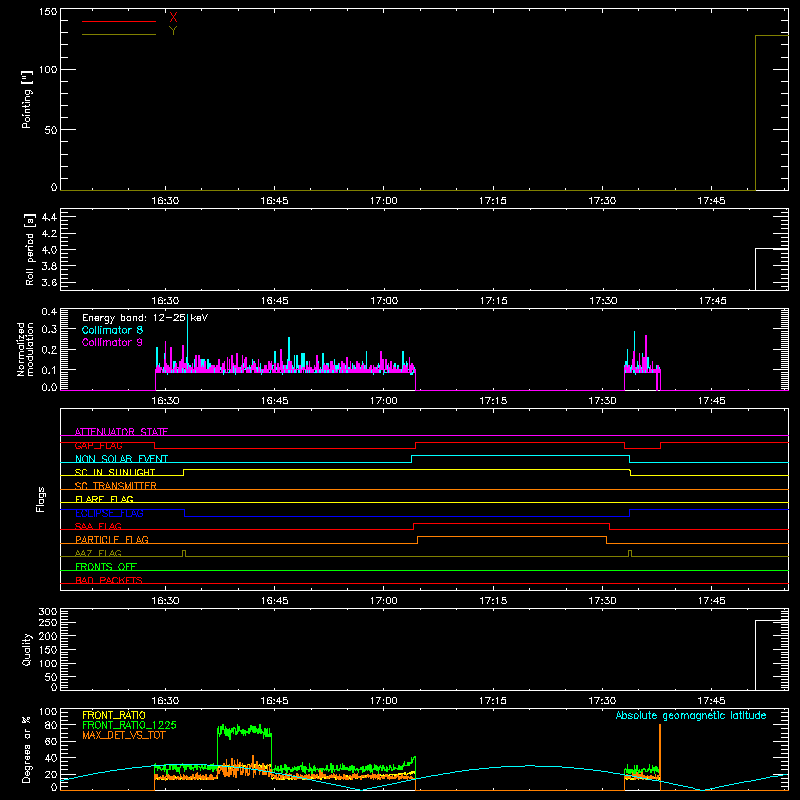Click the ATTENUATOR_STATE flag label

[x=121, y=432]
